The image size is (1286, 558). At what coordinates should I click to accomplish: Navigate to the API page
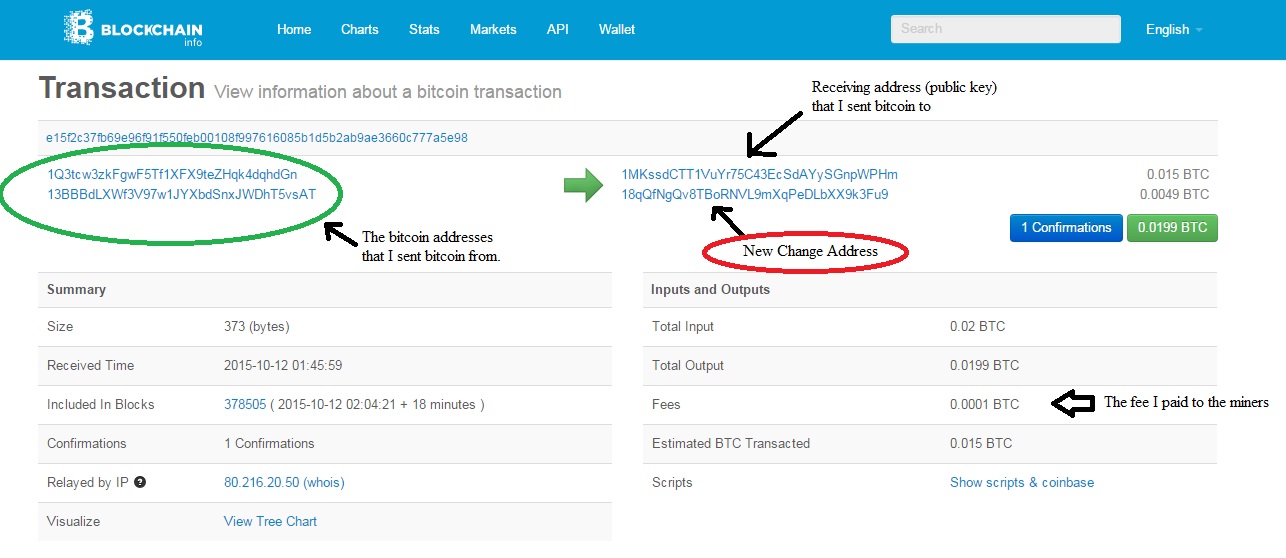557,29
